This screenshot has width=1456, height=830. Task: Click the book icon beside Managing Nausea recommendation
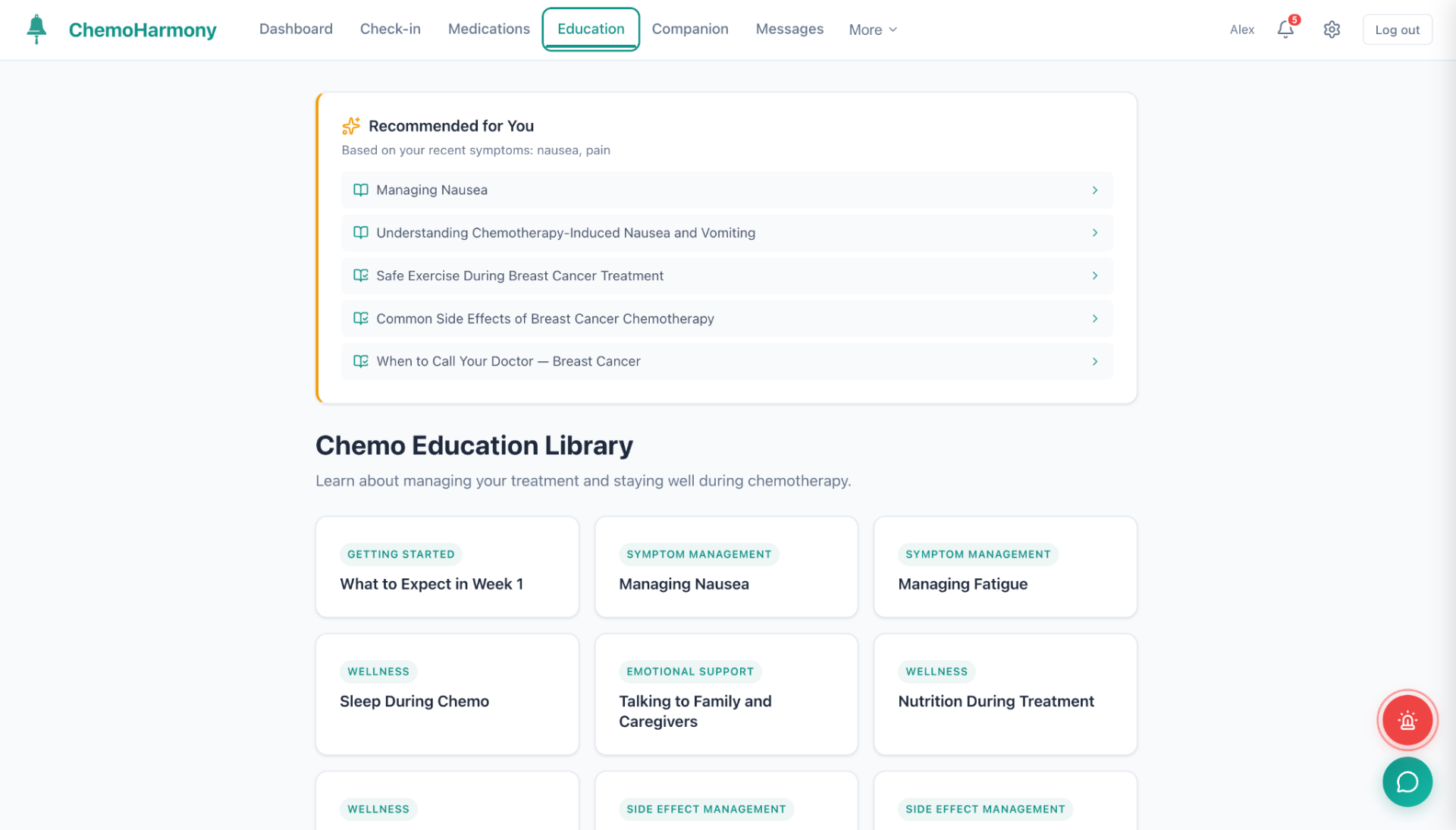point(361,190)
